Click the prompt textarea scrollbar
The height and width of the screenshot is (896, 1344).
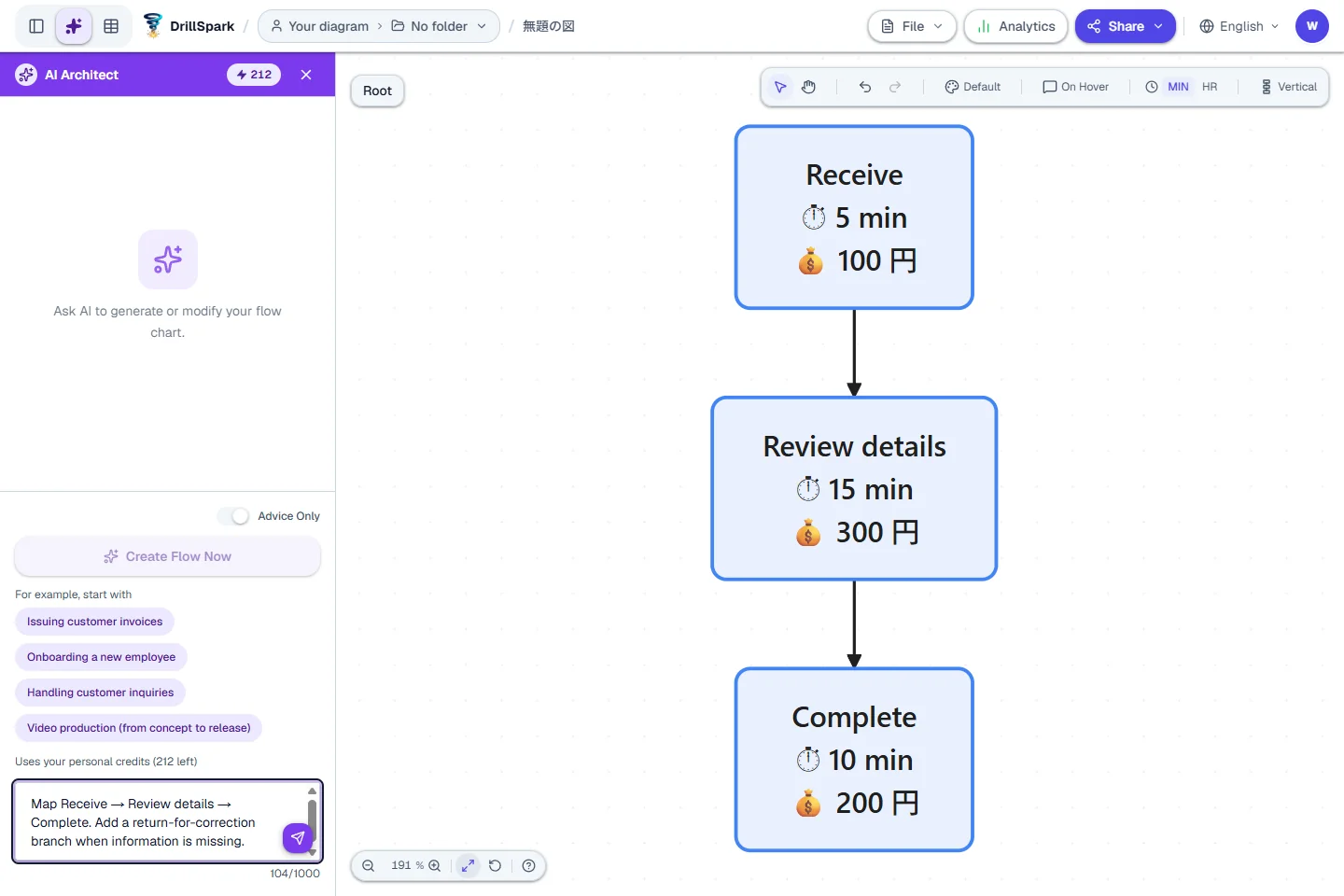(312, 820)
